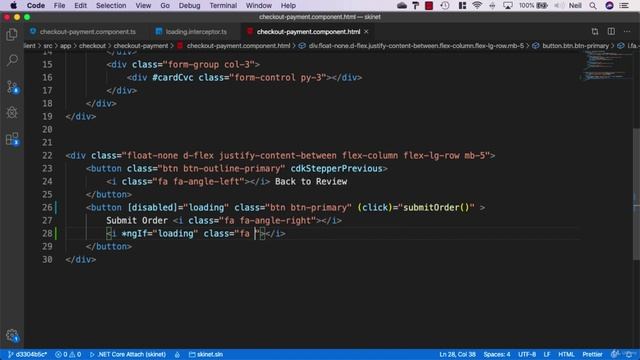The image size is (640, 360).
Task: Click line number 22 in gutter
Action: pos(47,156)
